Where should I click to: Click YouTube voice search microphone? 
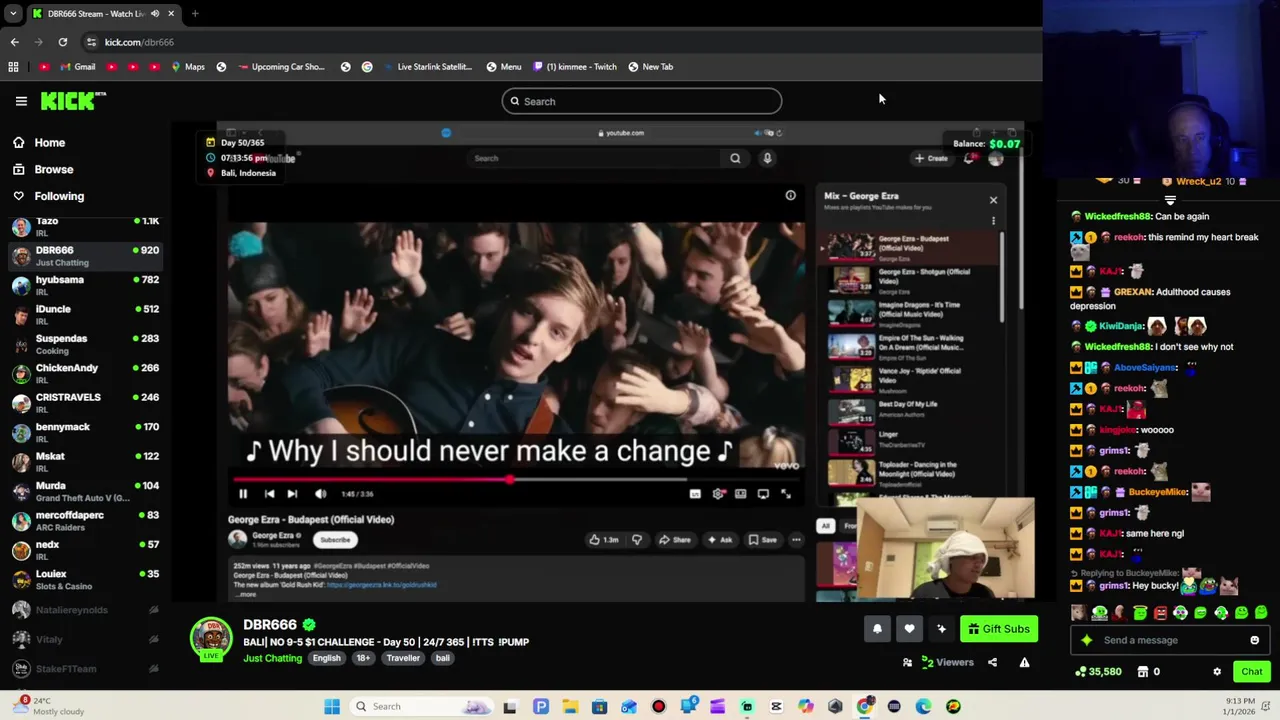point(767,158)
